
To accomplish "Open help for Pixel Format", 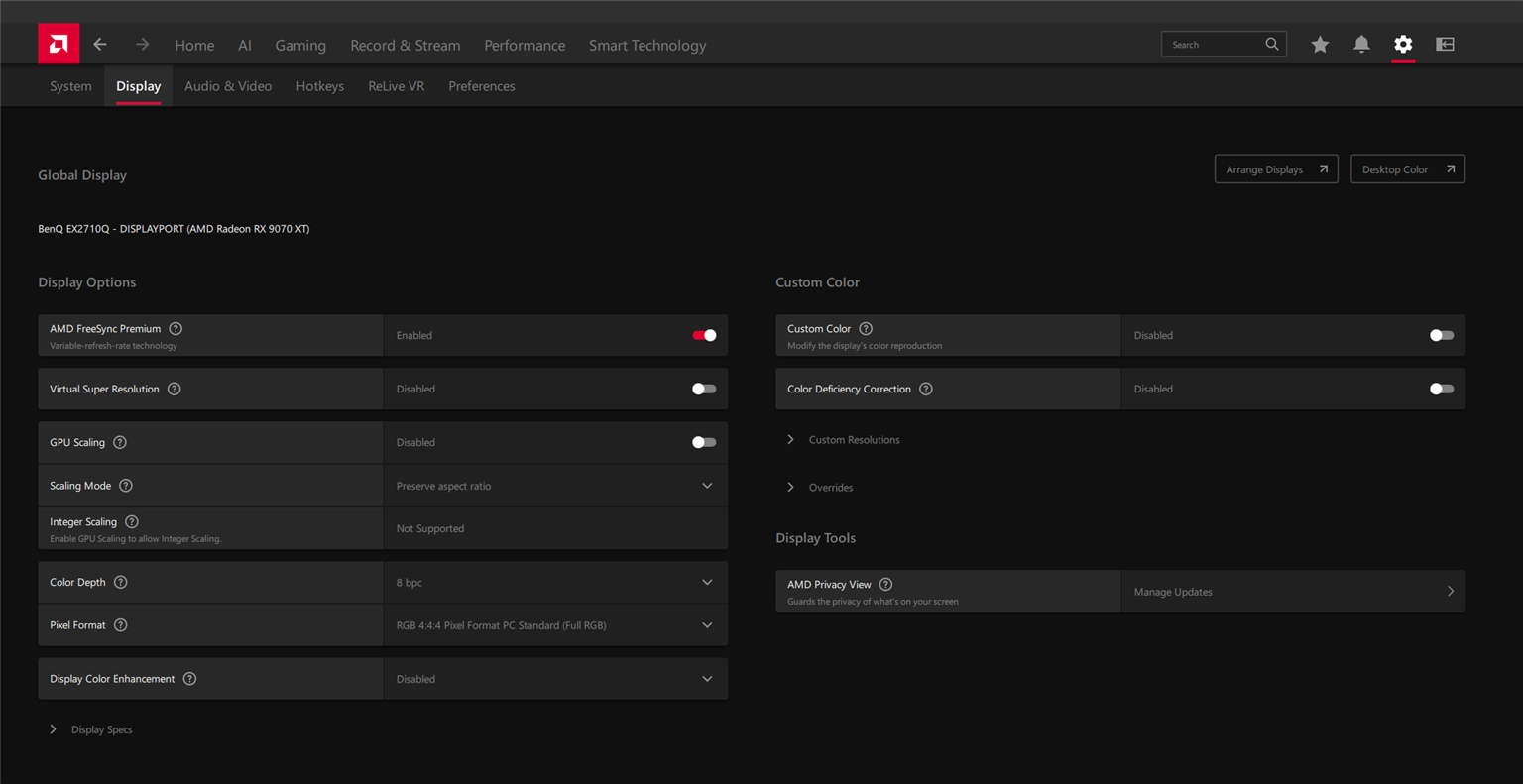I will click(x=121, y=625).
